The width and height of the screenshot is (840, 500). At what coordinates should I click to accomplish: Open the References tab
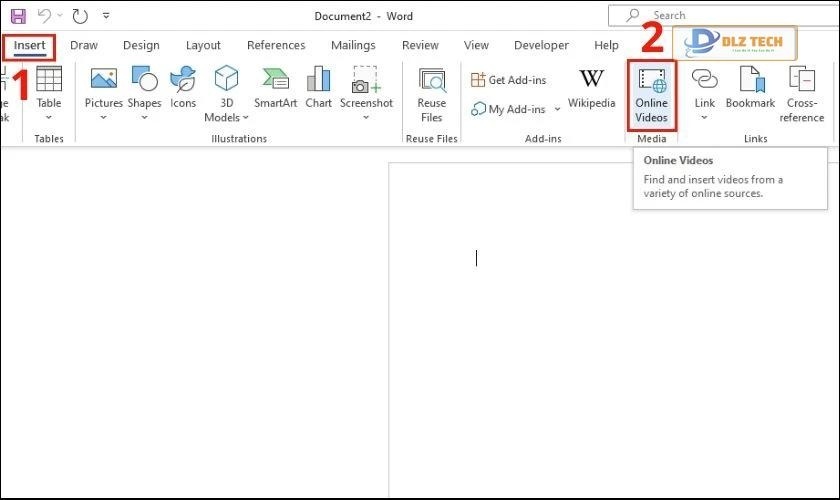276,45
